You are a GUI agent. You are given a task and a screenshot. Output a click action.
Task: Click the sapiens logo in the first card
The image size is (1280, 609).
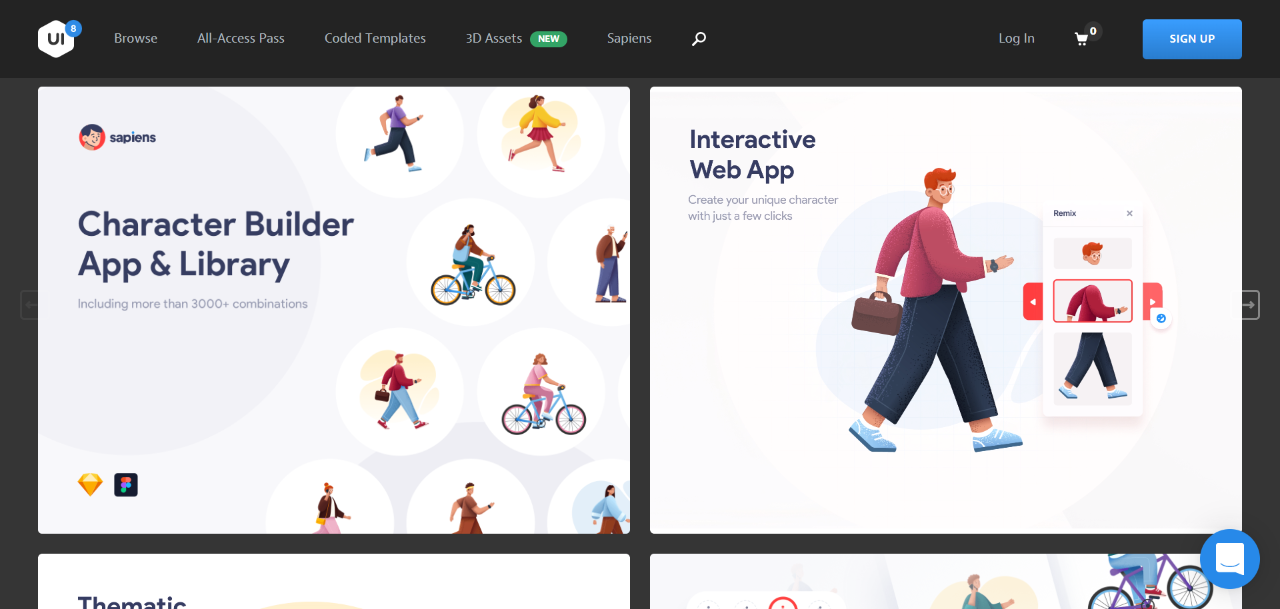(117, 137)
